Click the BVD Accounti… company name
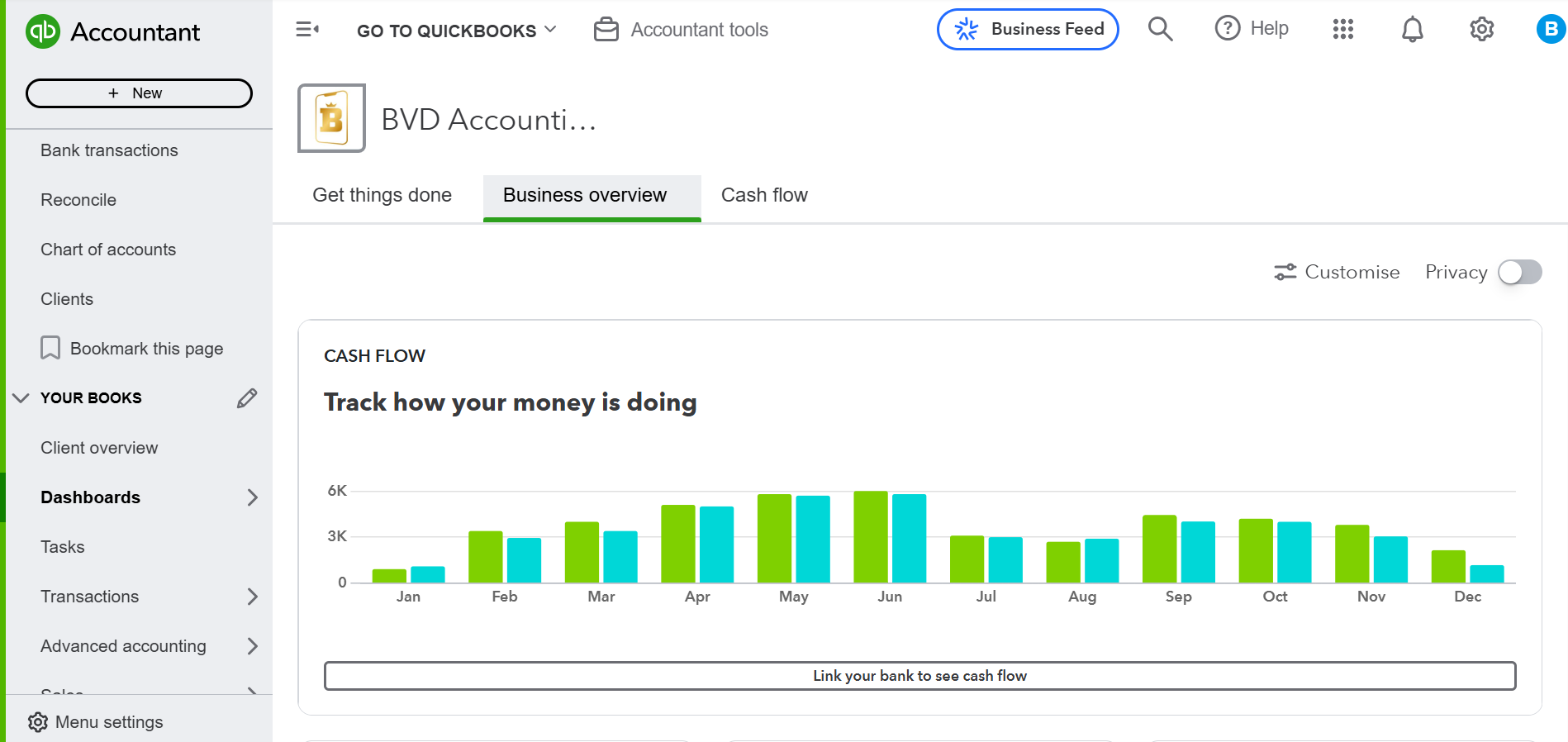This screenshot has width=1568, height=742. (489, 120)
